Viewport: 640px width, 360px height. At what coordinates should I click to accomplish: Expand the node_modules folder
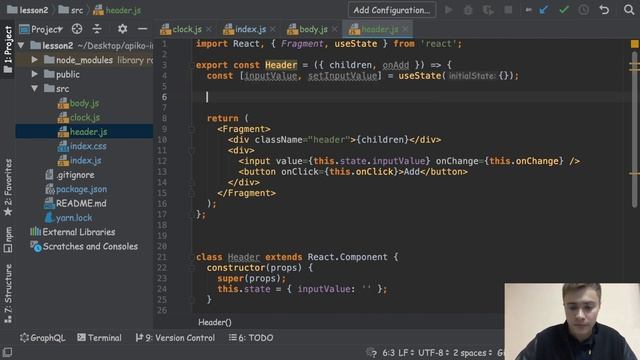click(x=35, y=60)
